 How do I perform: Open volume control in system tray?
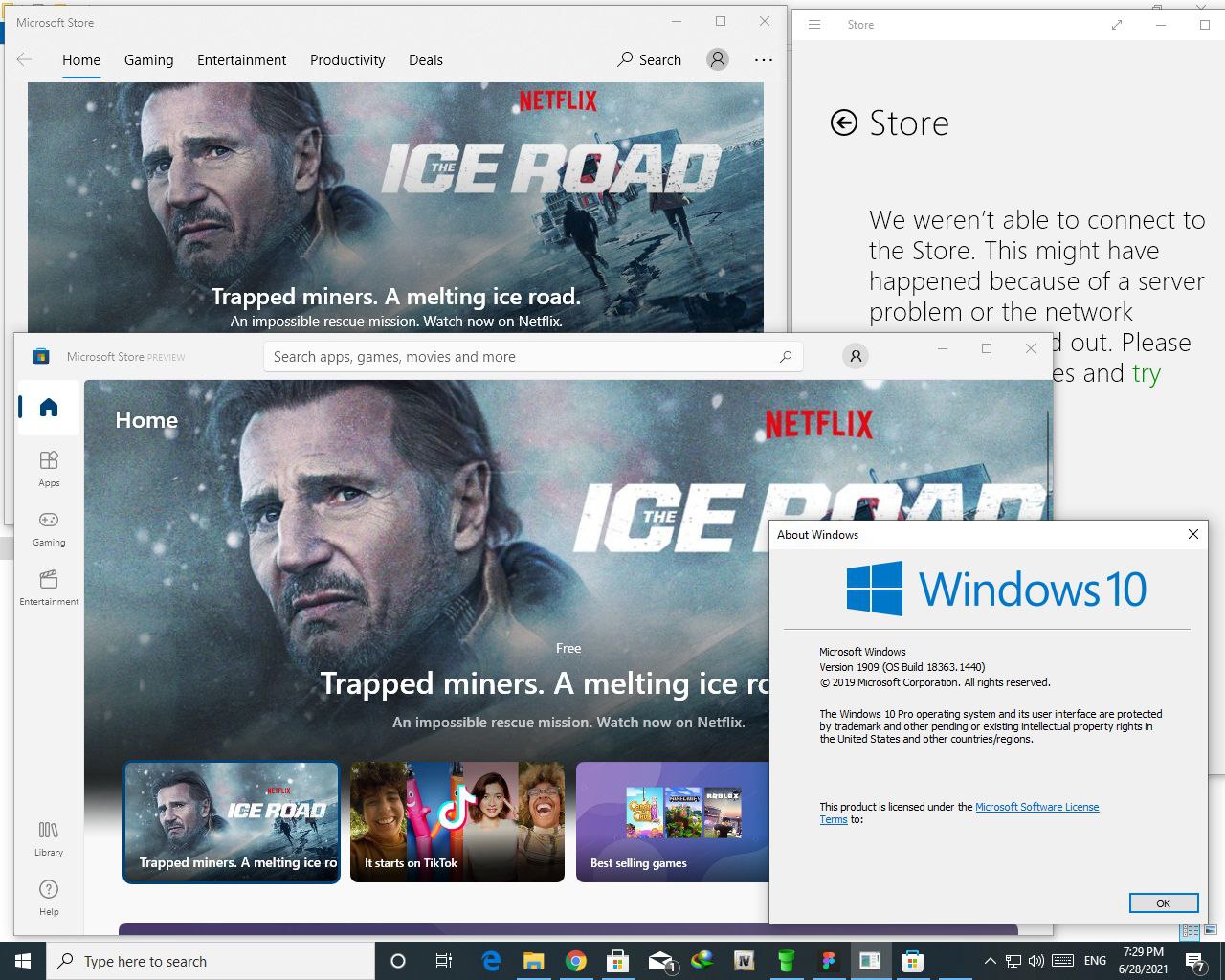[x=1036, y=961]
